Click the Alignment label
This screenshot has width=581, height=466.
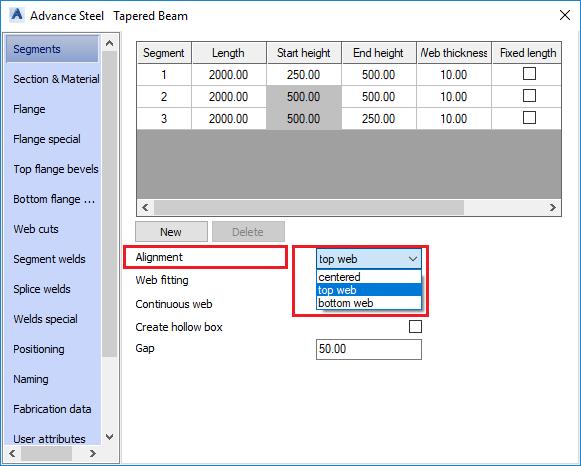pos(159,257)
